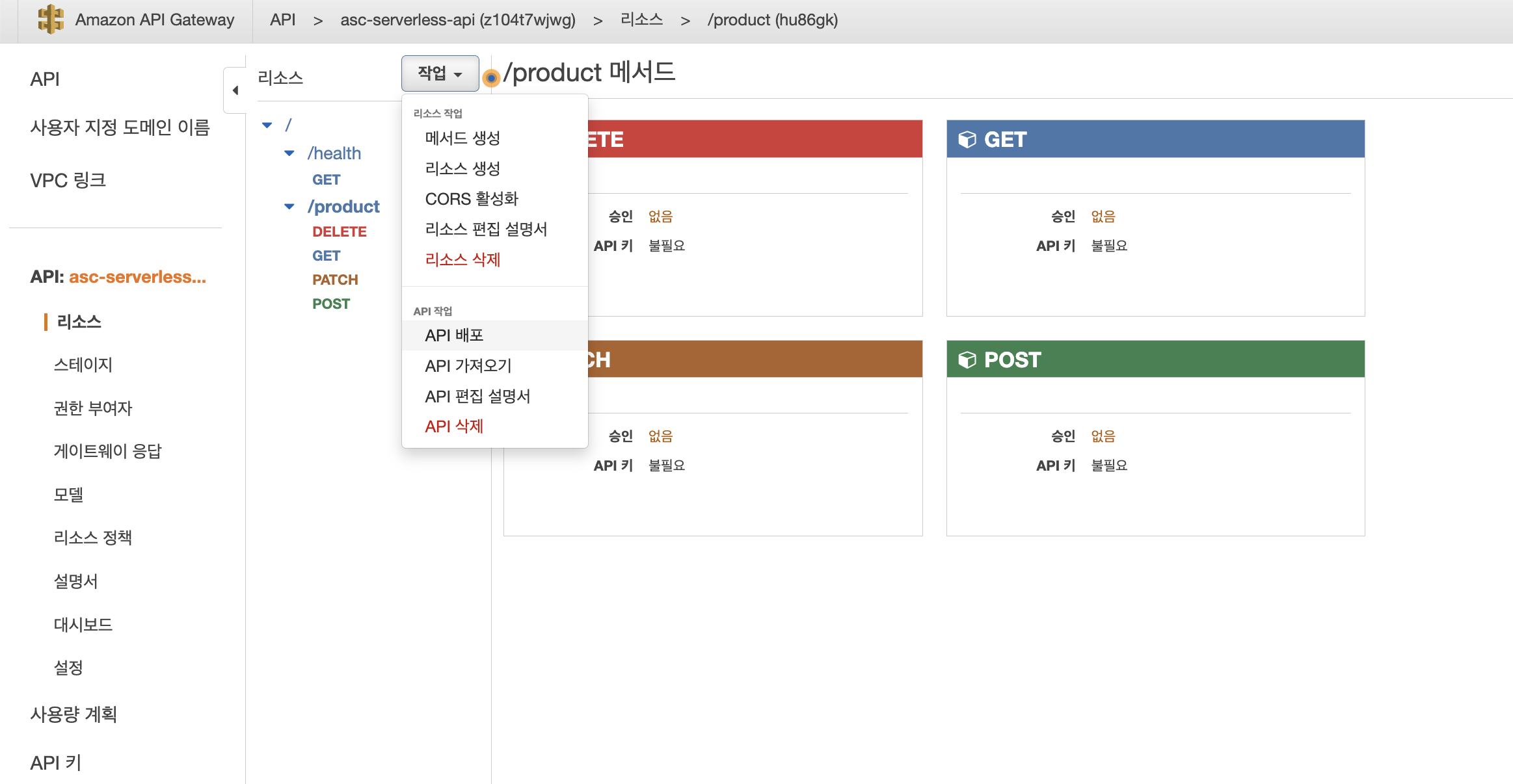Click the cube icon in POST header
Screen dimensions: 1513x784
(967, 359)
